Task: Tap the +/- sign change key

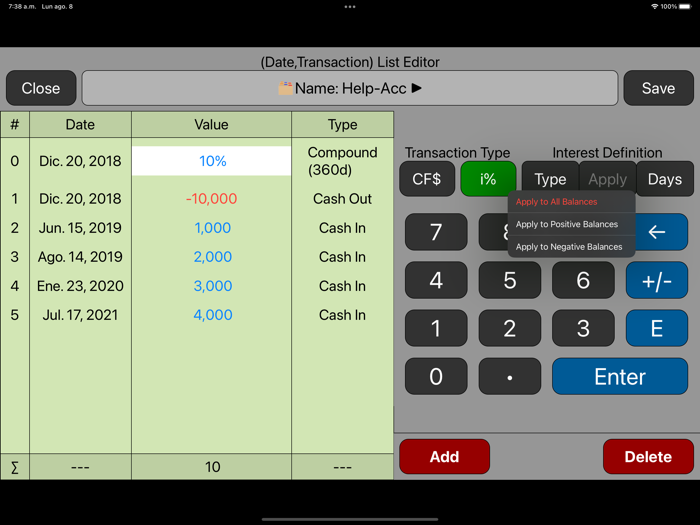Action: [x=657, y=280]
